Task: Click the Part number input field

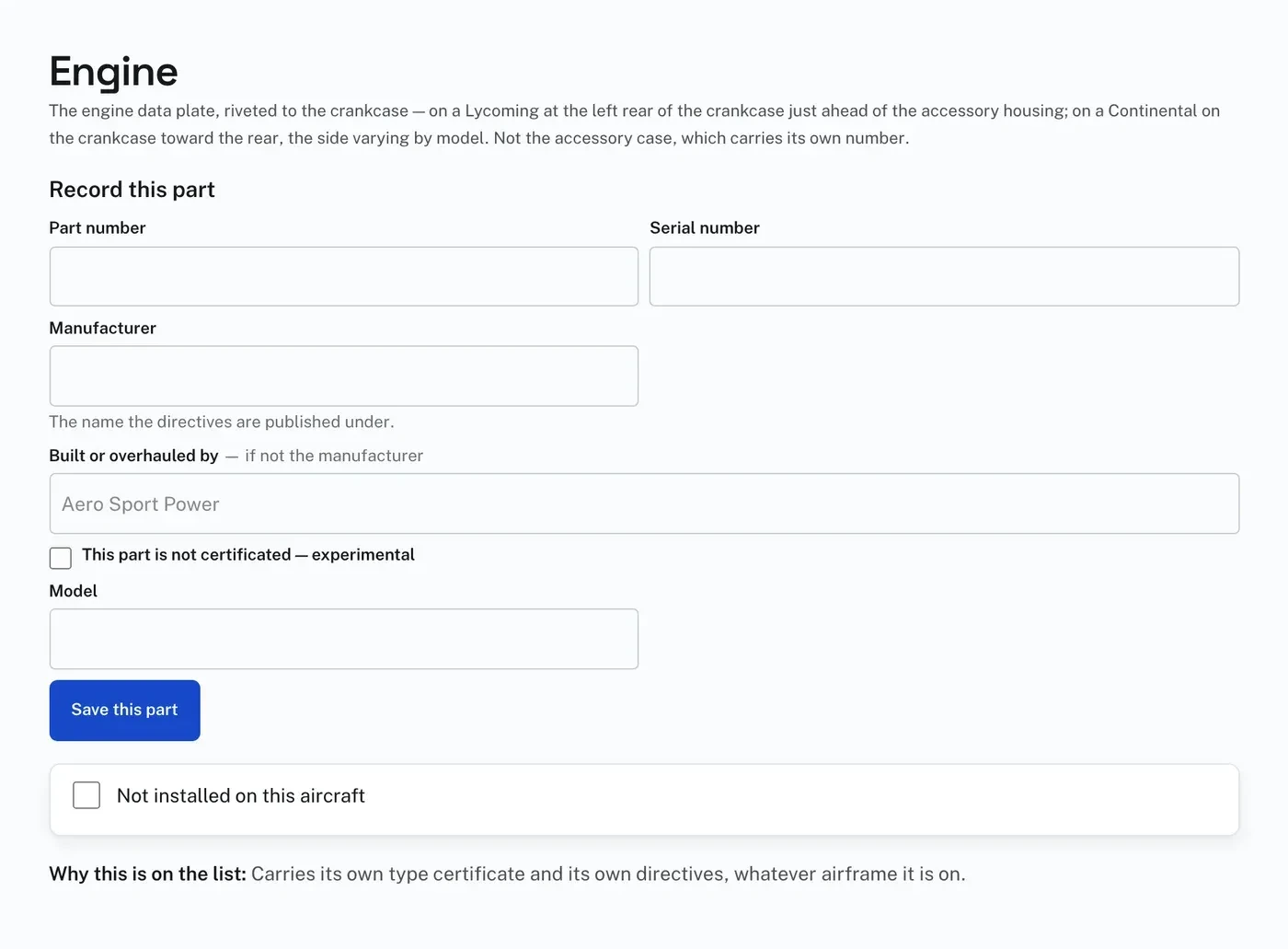Action: coord(343,276)
